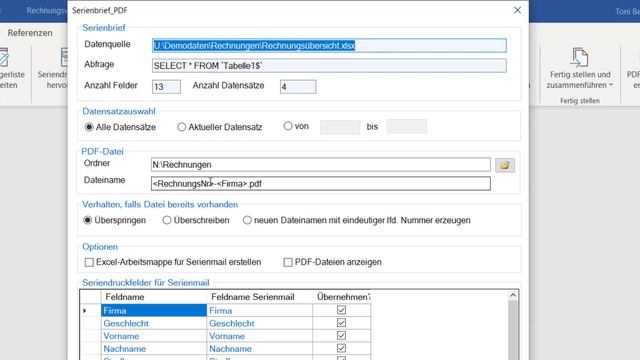Tick the PDF-Dateien anzeigen checkbox

click(x=288, y=262)
